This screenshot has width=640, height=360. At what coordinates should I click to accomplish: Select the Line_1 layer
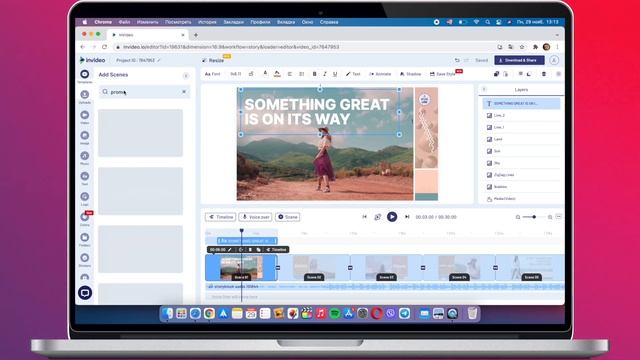[x=521, y=127]
